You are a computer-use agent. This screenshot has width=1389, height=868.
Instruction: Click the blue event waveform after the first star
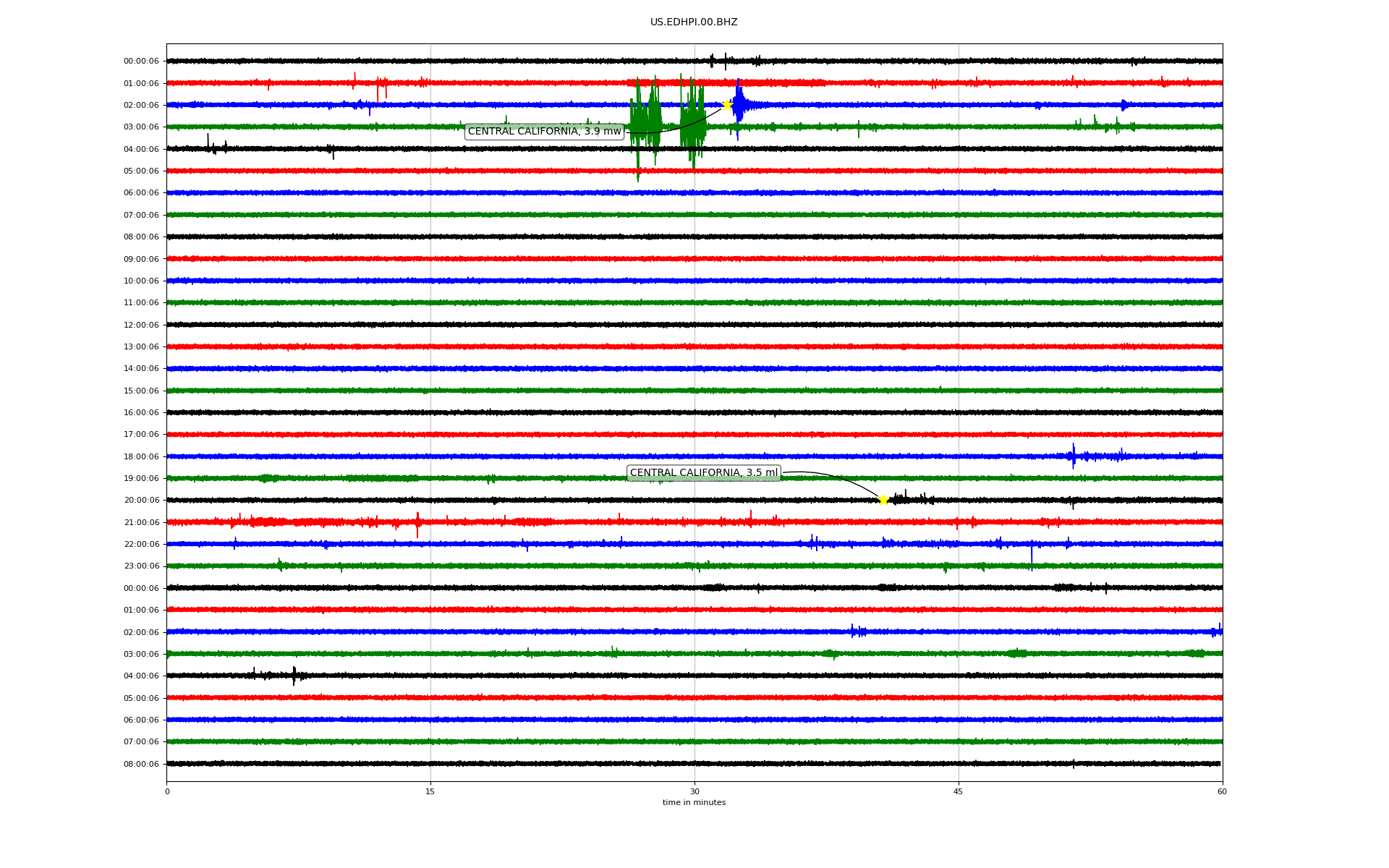coord(741,106)
